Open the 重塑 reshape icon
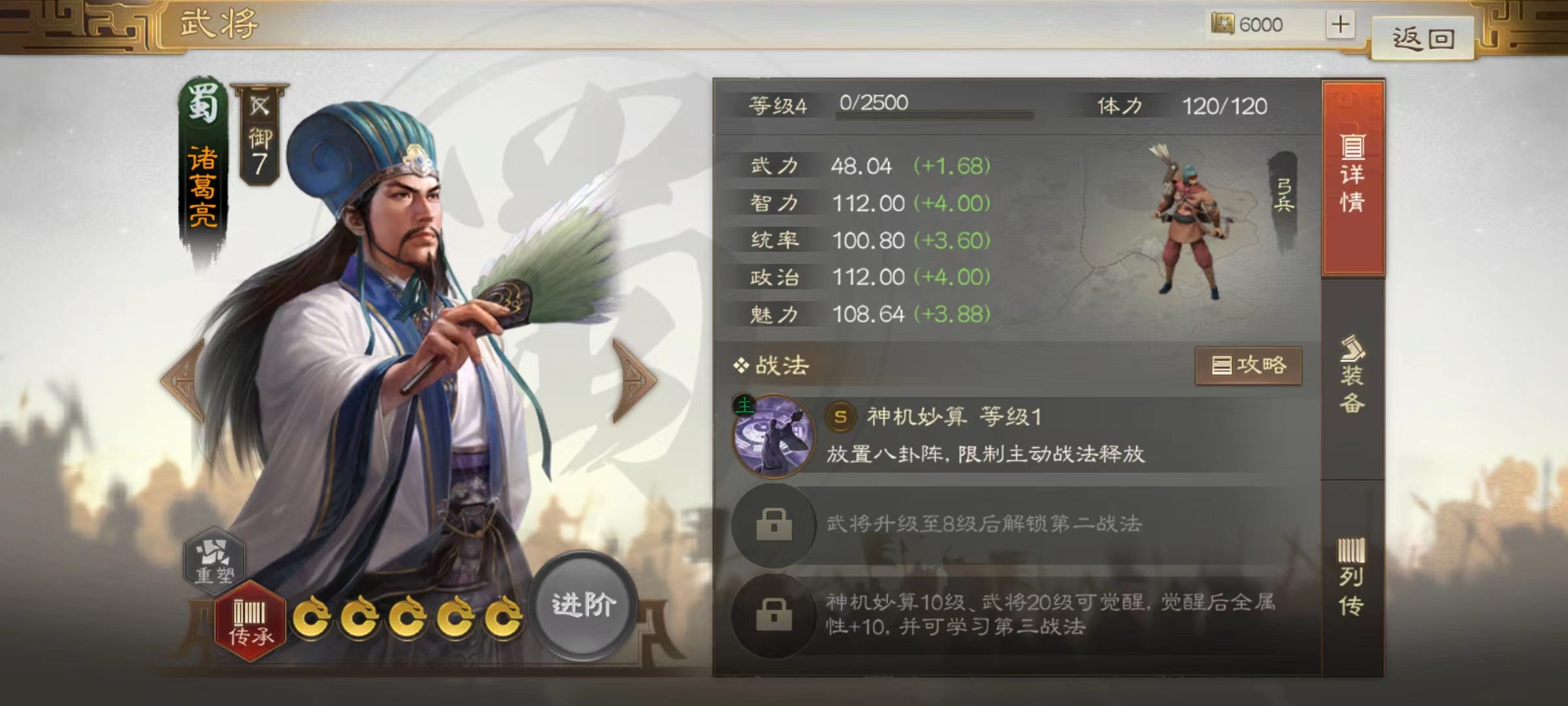The image size is (1568, 706). (x=214, y=560)
